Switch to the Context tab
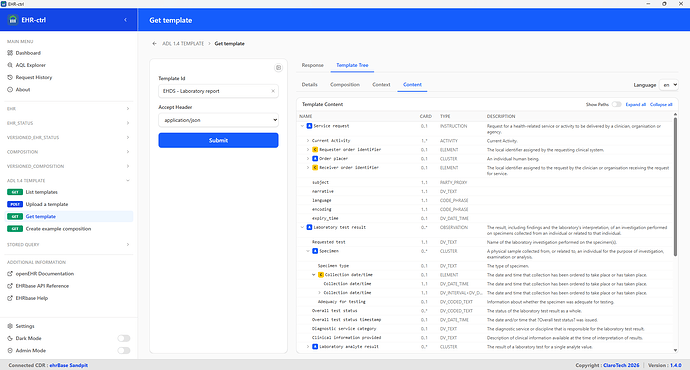 click(x=381, y=84)
